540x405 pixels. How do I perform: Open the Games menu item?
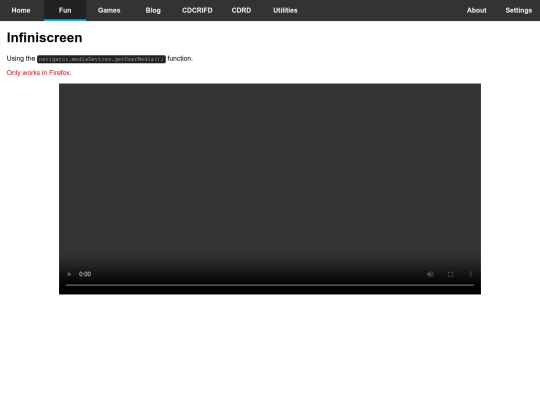tap(109, 10)
